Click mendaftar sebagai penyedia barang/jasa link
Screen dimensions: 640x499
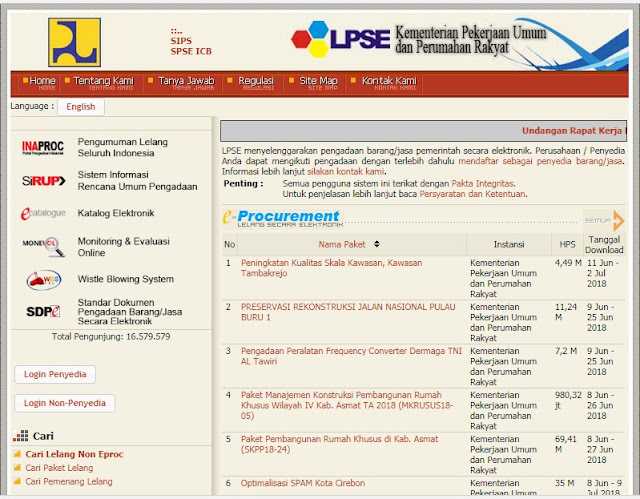540,161
